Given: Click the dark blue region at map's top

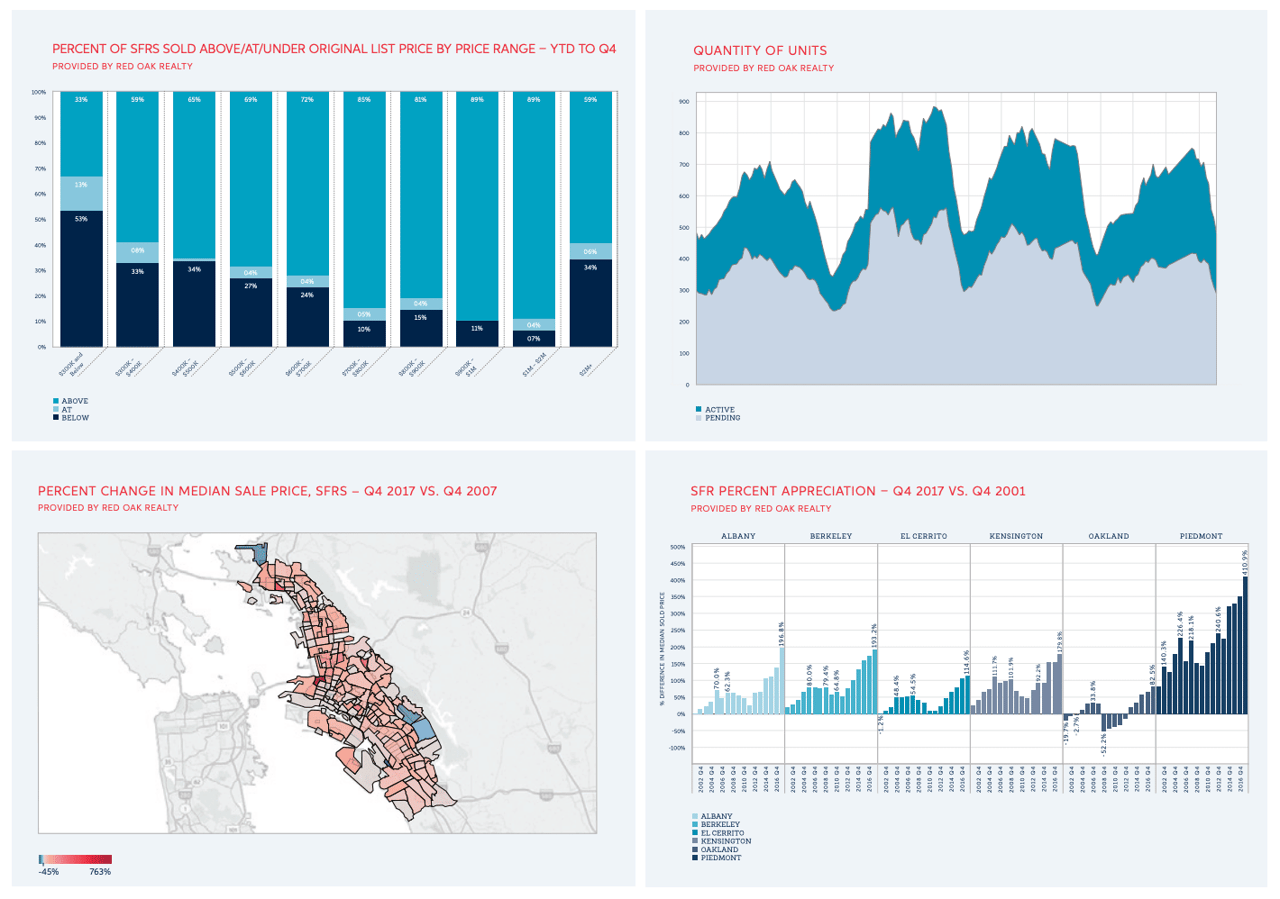Looking at the screenshot, I should point(259,555).
